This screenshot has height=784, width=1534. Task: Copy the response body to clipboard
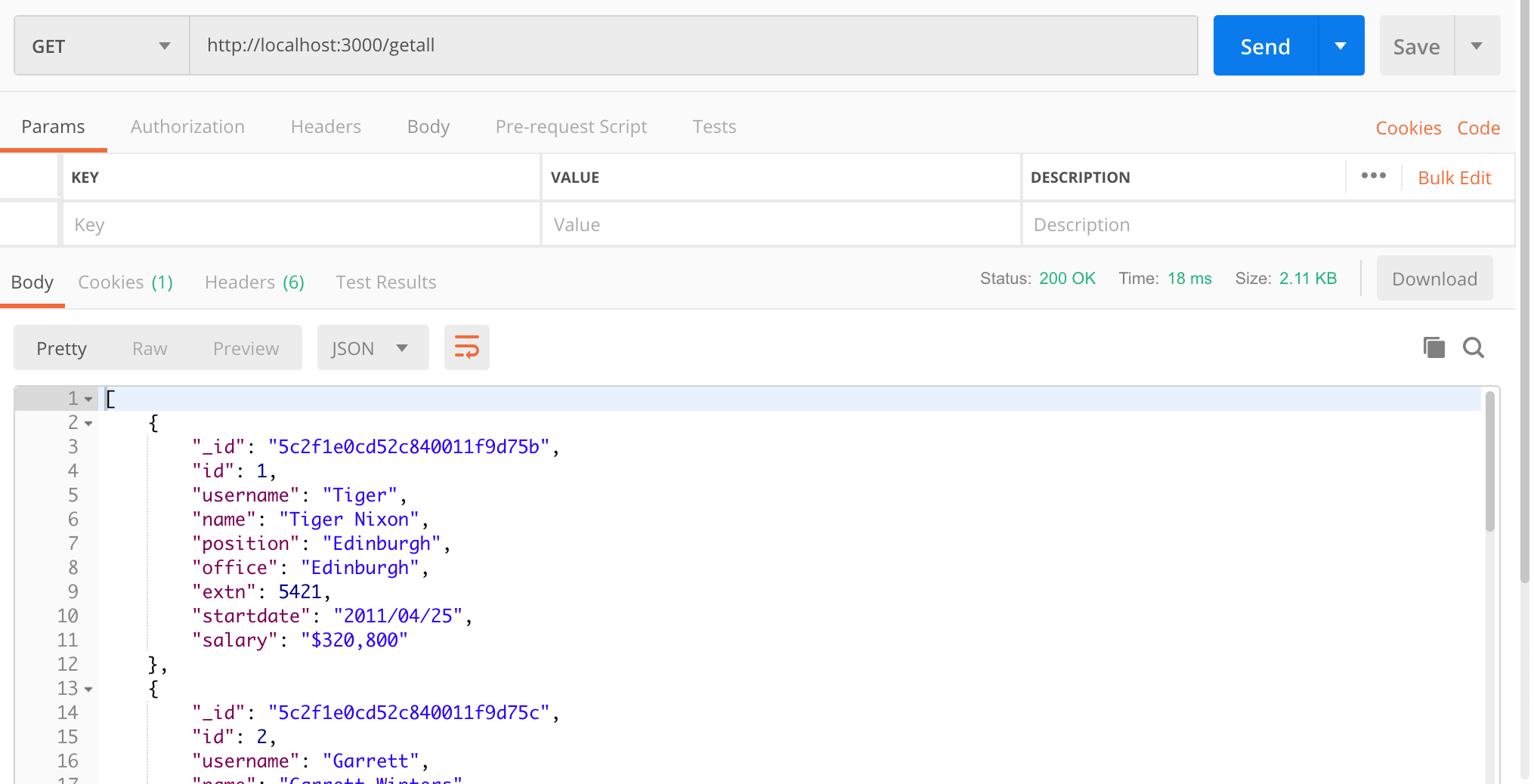point(1433,347)
